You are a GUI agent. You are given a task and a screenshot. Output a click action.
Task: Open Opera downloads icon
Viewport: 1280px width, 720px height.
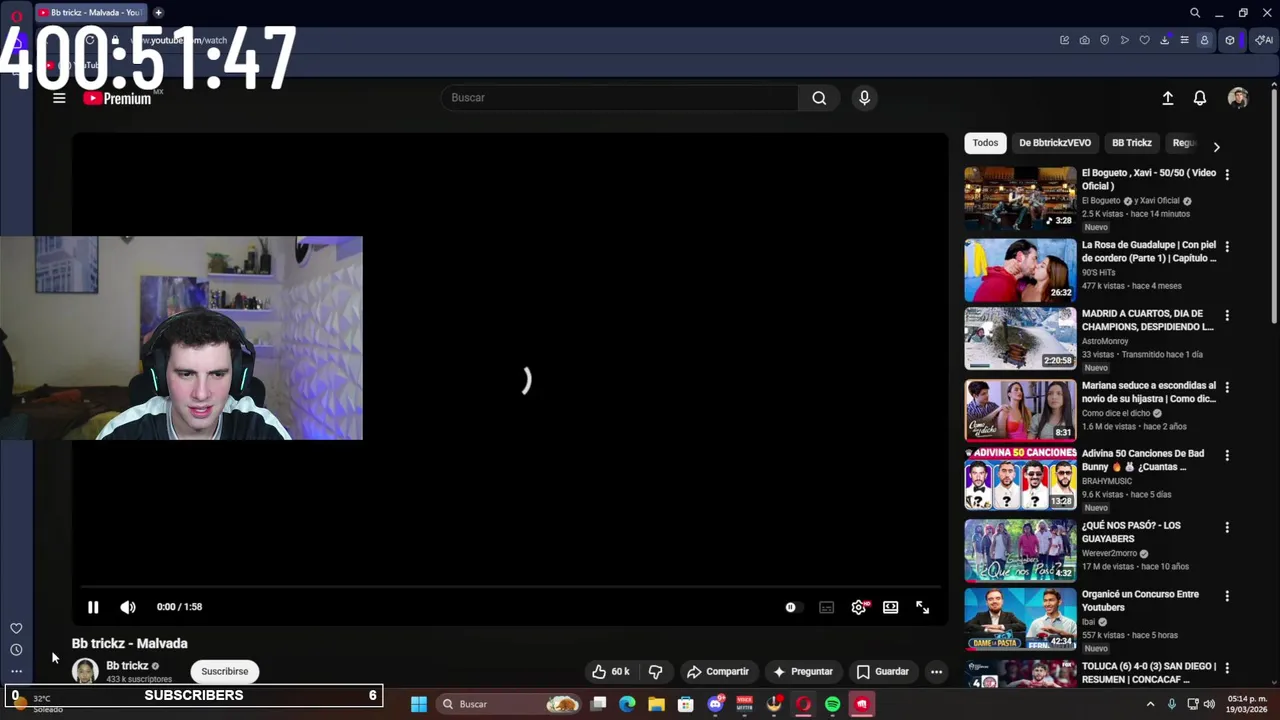point(1164,40)
